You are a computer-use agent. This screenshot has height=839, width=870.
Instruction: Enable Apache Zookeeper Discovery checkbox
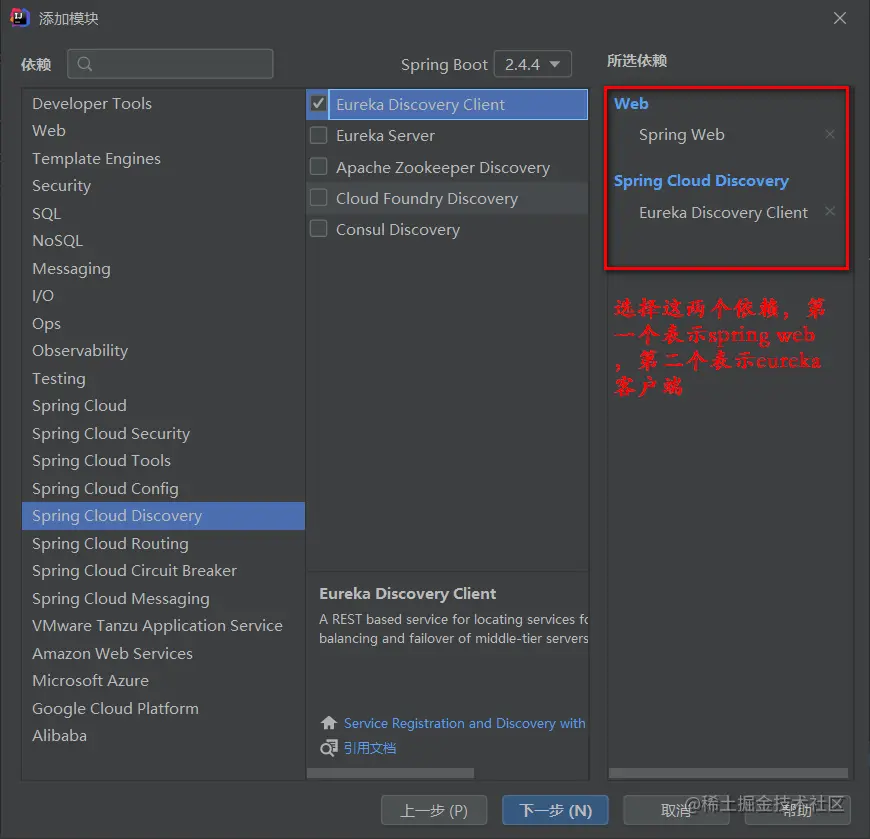[x=318, y=166]
